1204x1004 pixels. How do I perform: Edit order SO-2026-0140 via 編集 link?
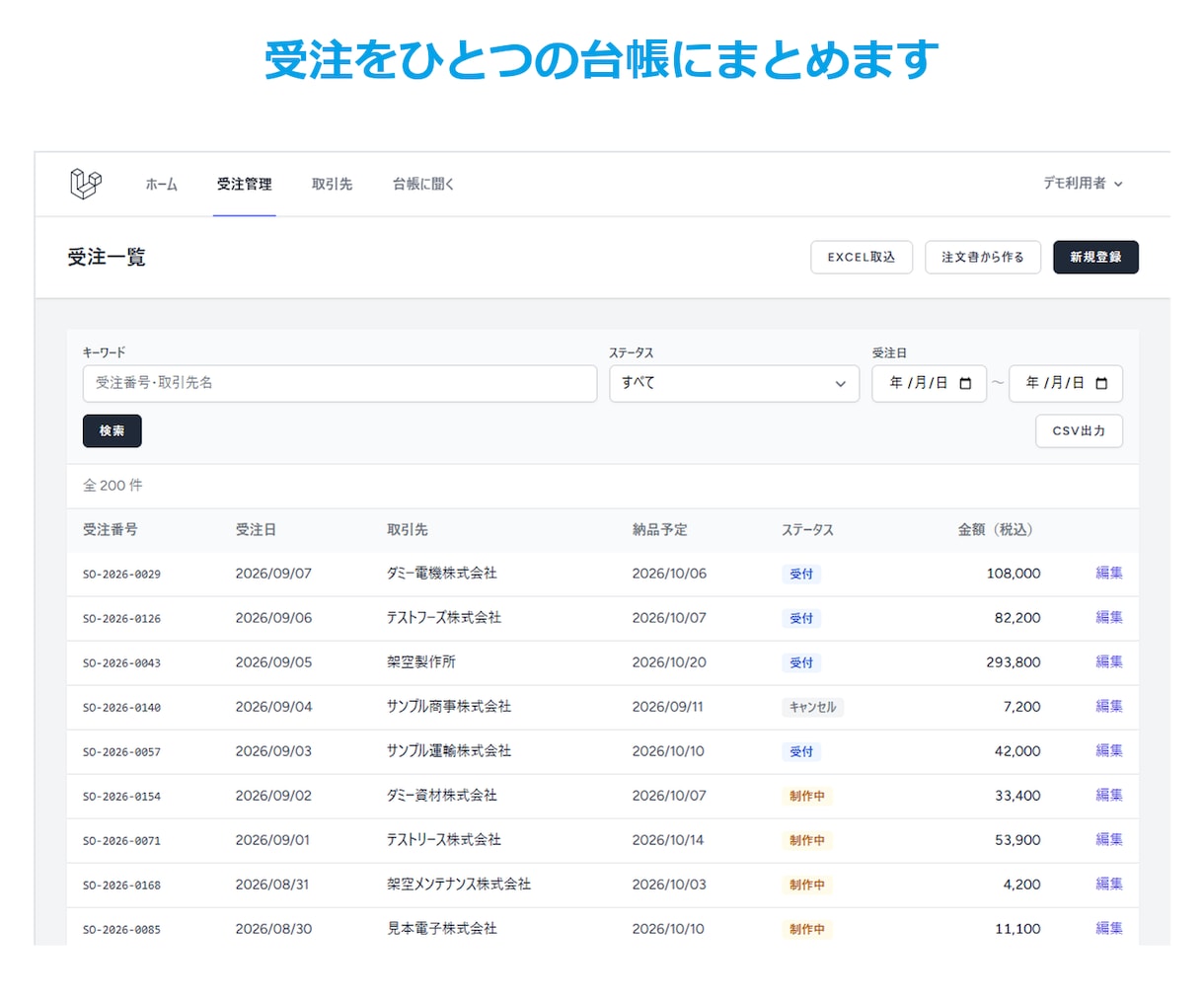[1109, 706]
